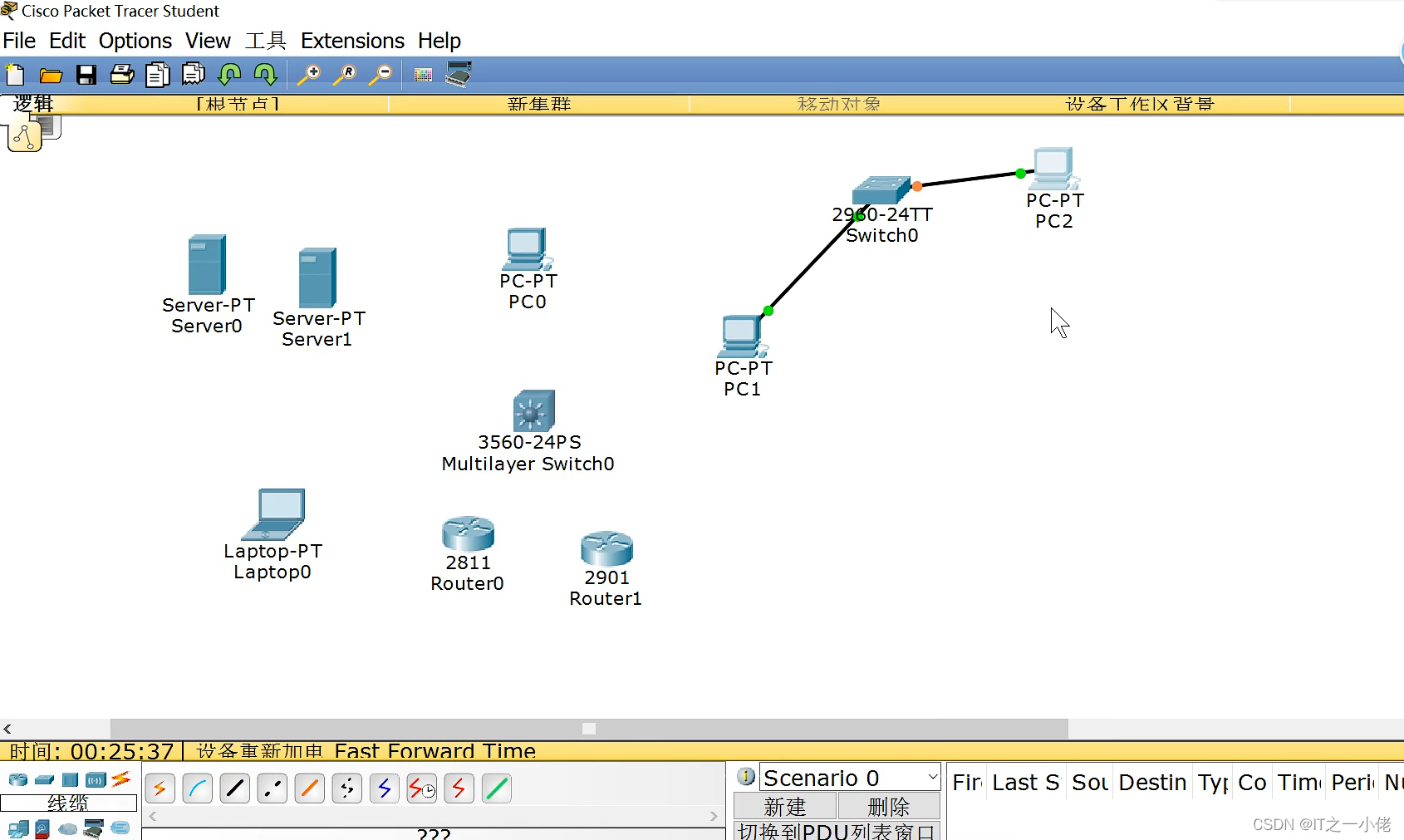Select the Routers device category

(18, 779)
